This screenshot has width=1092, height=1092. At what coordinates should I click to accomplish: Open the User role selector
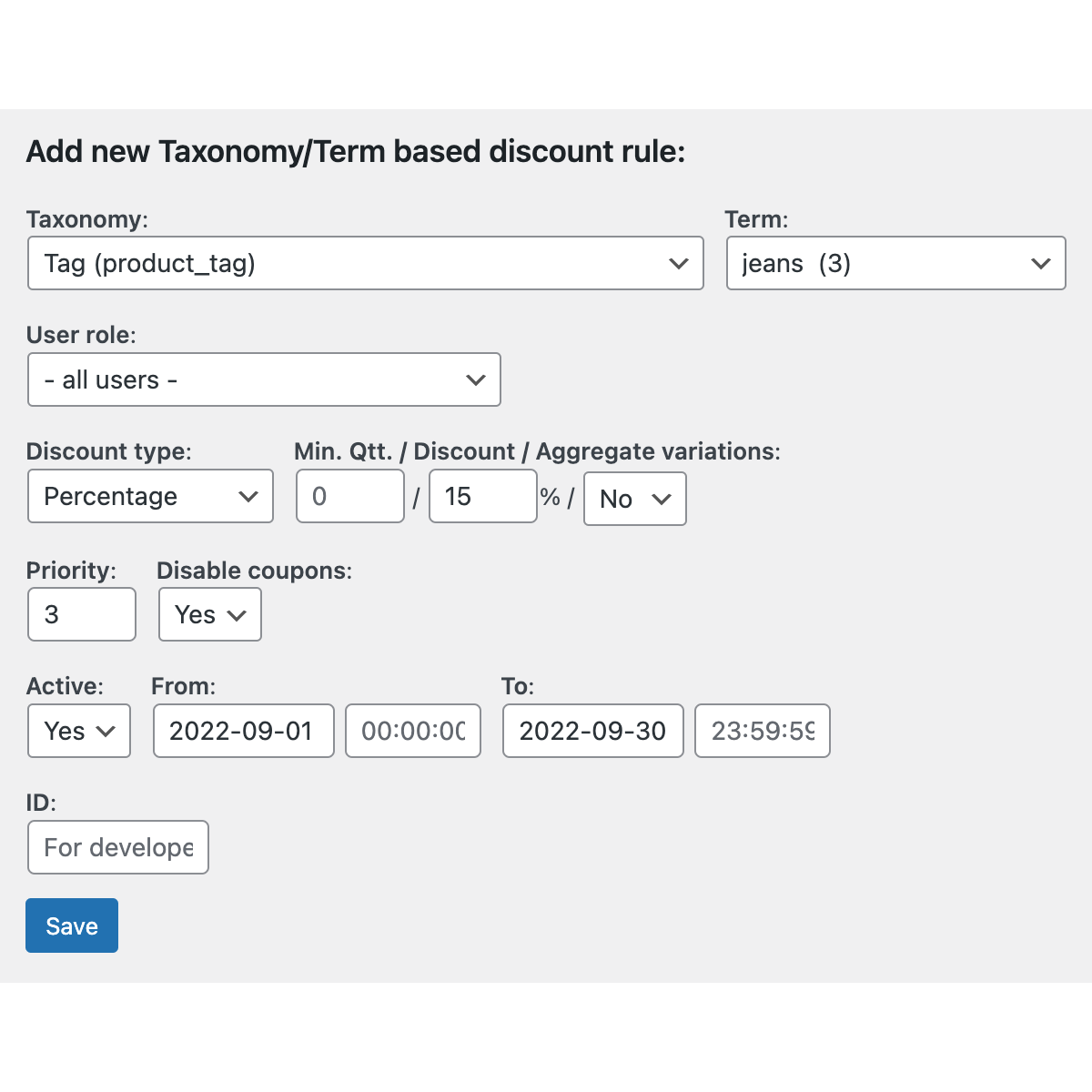264,379
